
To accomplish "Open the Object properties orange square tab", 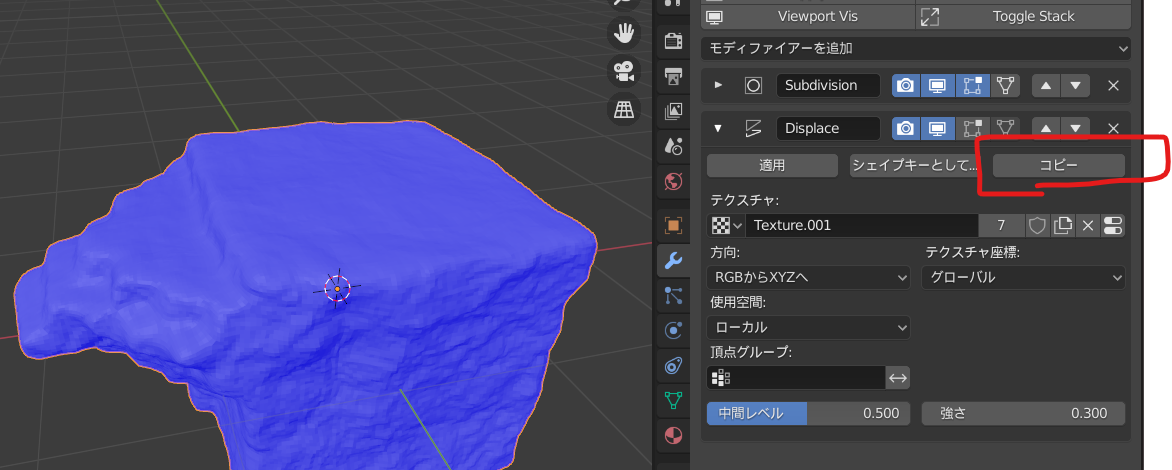I will click(673, 224).
